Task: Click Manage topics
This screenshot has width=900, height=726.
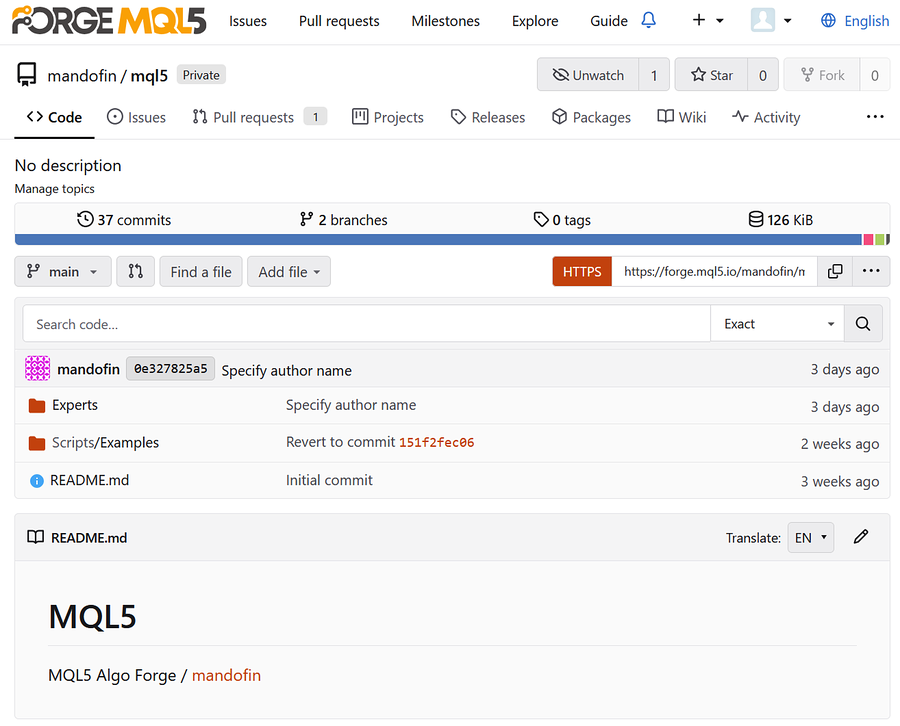Action: (55, 189)
